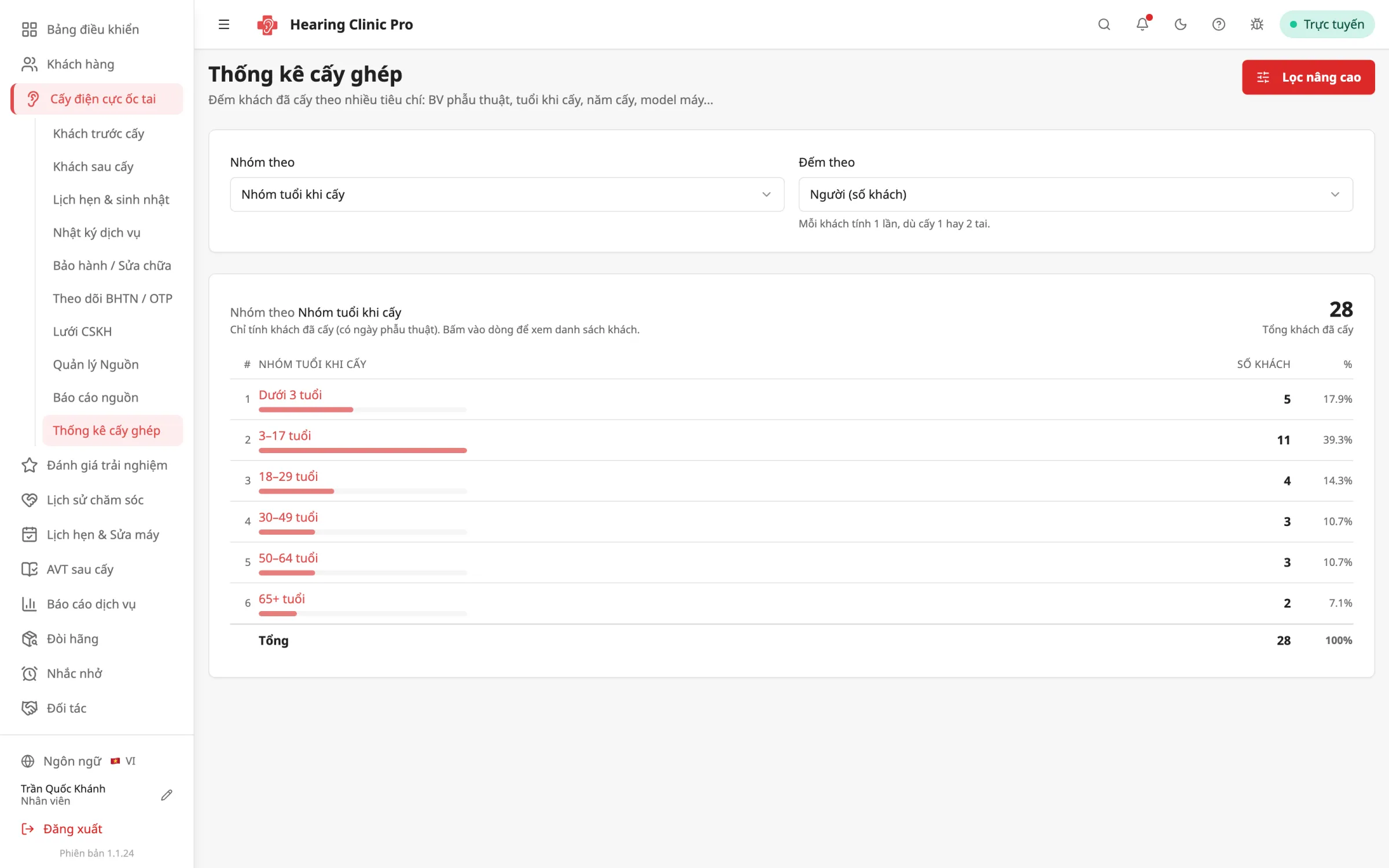Click the Trực tuyến status badge
1389x868 pixels.
(1327, 24)
